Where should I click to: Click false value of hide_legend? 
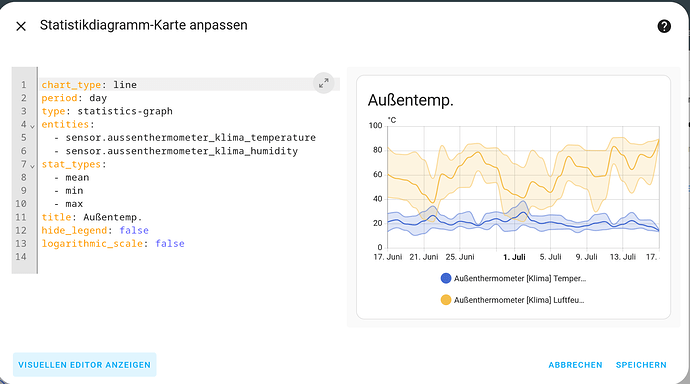tap(134, 230)
